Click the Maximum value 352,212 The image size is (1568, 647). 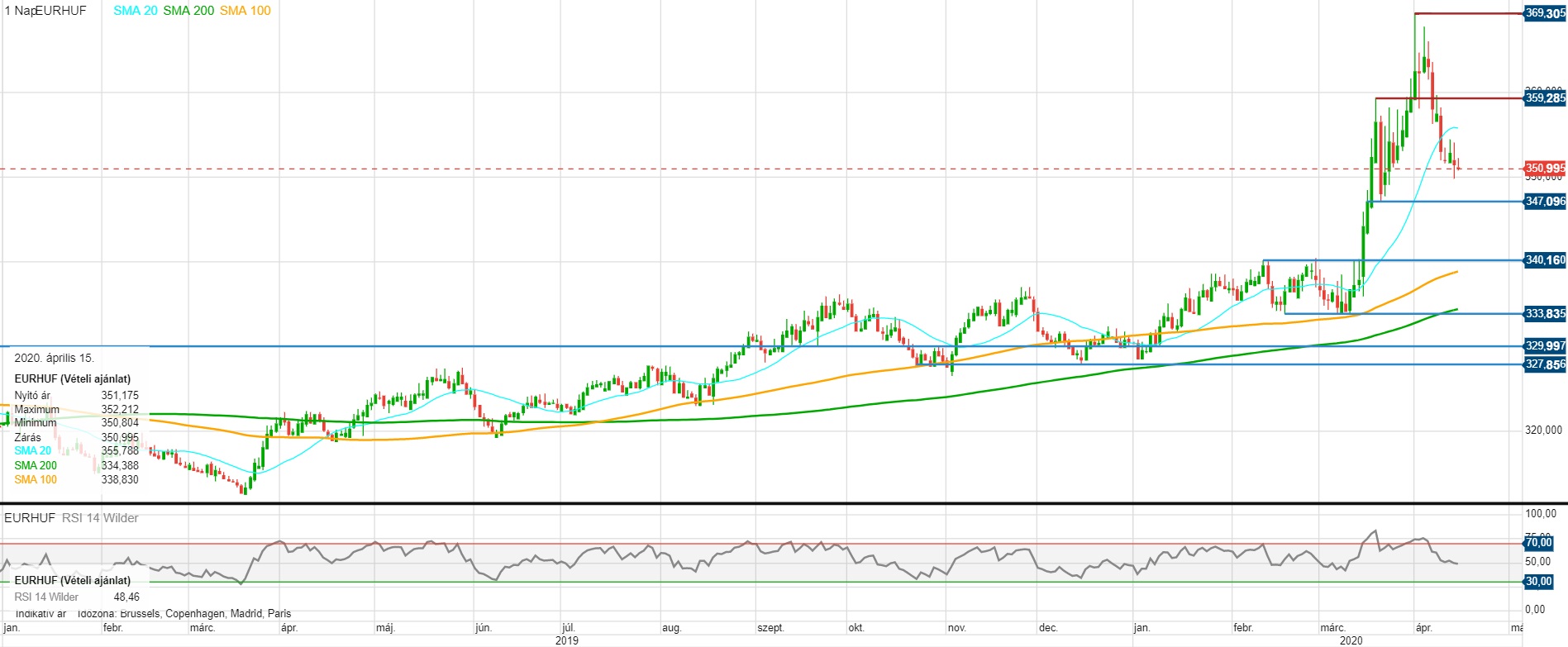tap(120, 410)
